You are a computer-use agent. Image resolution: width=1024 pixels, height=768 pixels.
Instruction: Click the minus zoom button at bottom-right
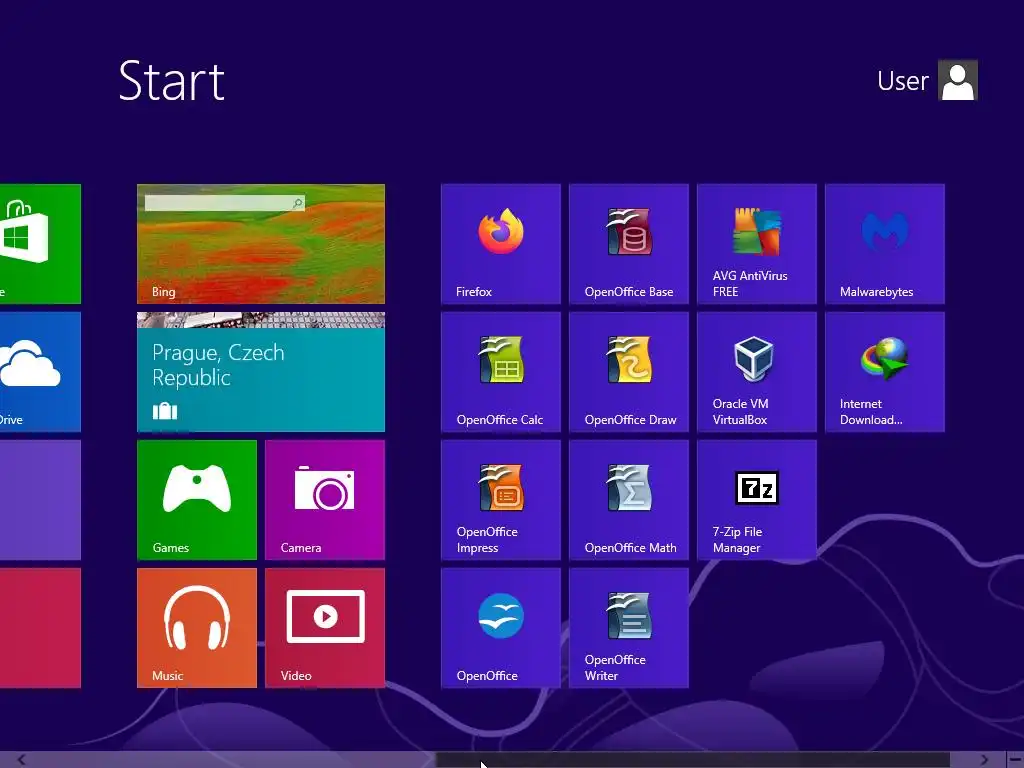click(x=1016, y=760)
